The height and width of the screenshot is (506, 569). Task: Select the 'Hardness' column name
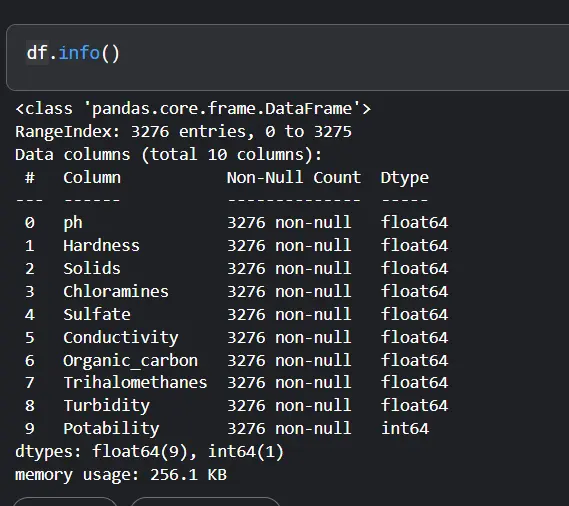click(102, 246)
